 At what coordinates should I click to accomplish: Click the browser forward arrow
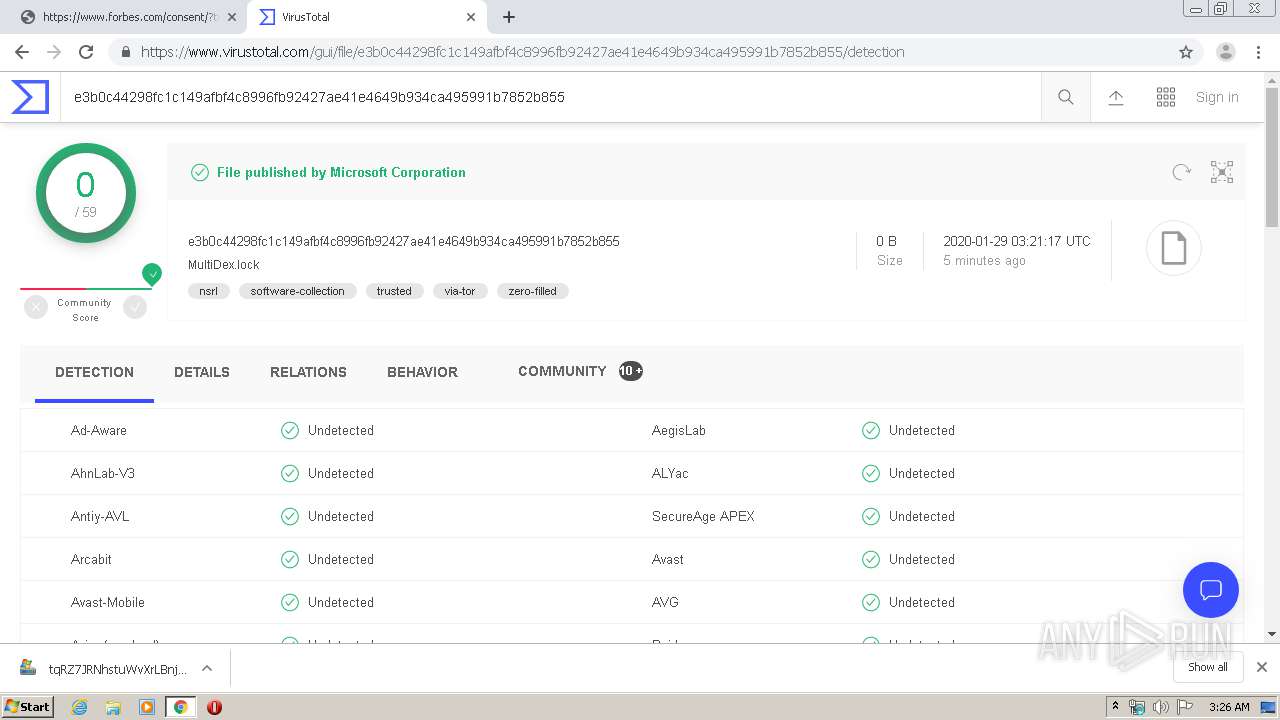[x=54, y=52]
